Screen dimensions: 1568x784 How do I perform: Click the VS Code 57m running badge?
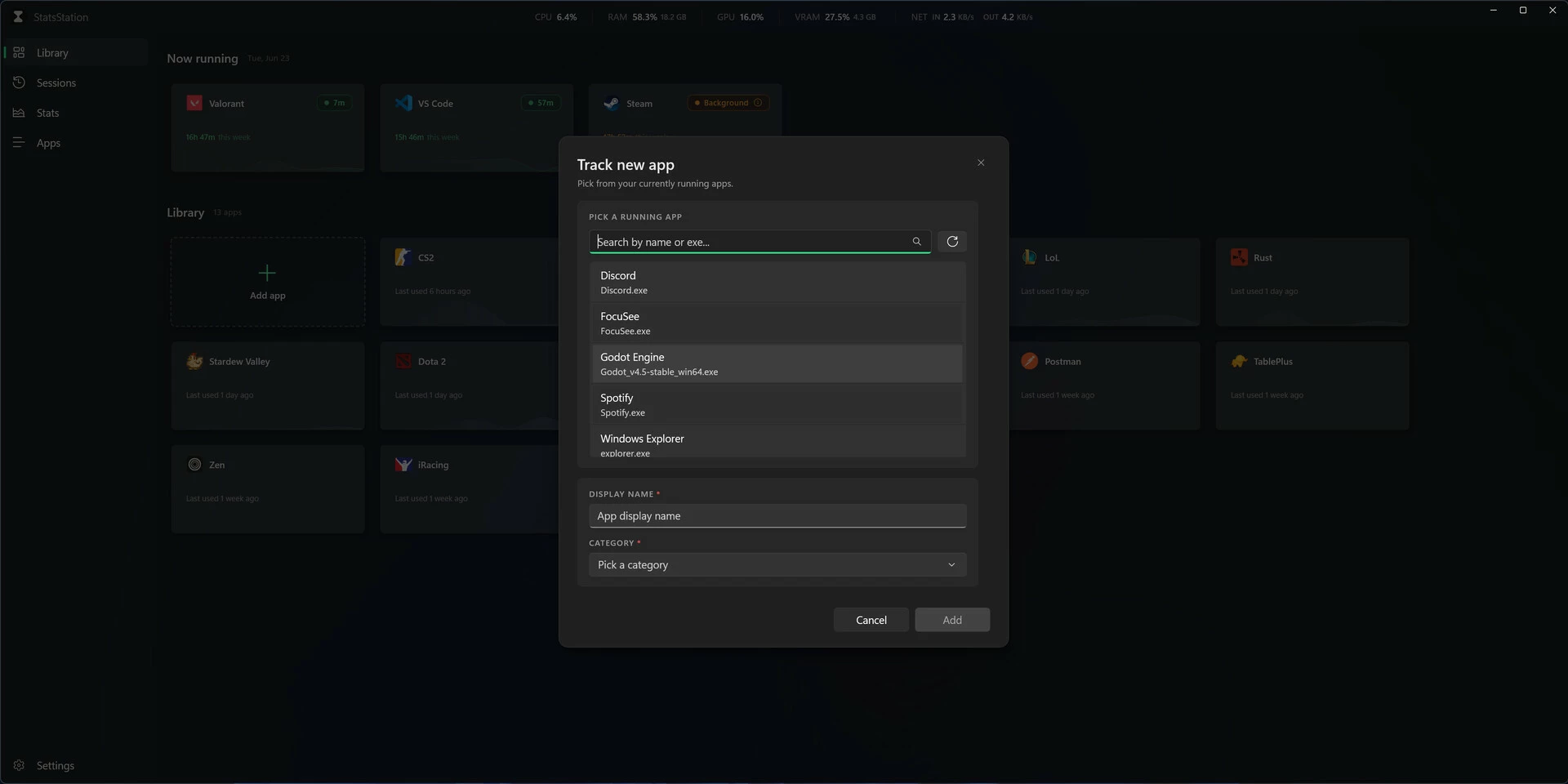pyautogui.click(x=541, y=103)
